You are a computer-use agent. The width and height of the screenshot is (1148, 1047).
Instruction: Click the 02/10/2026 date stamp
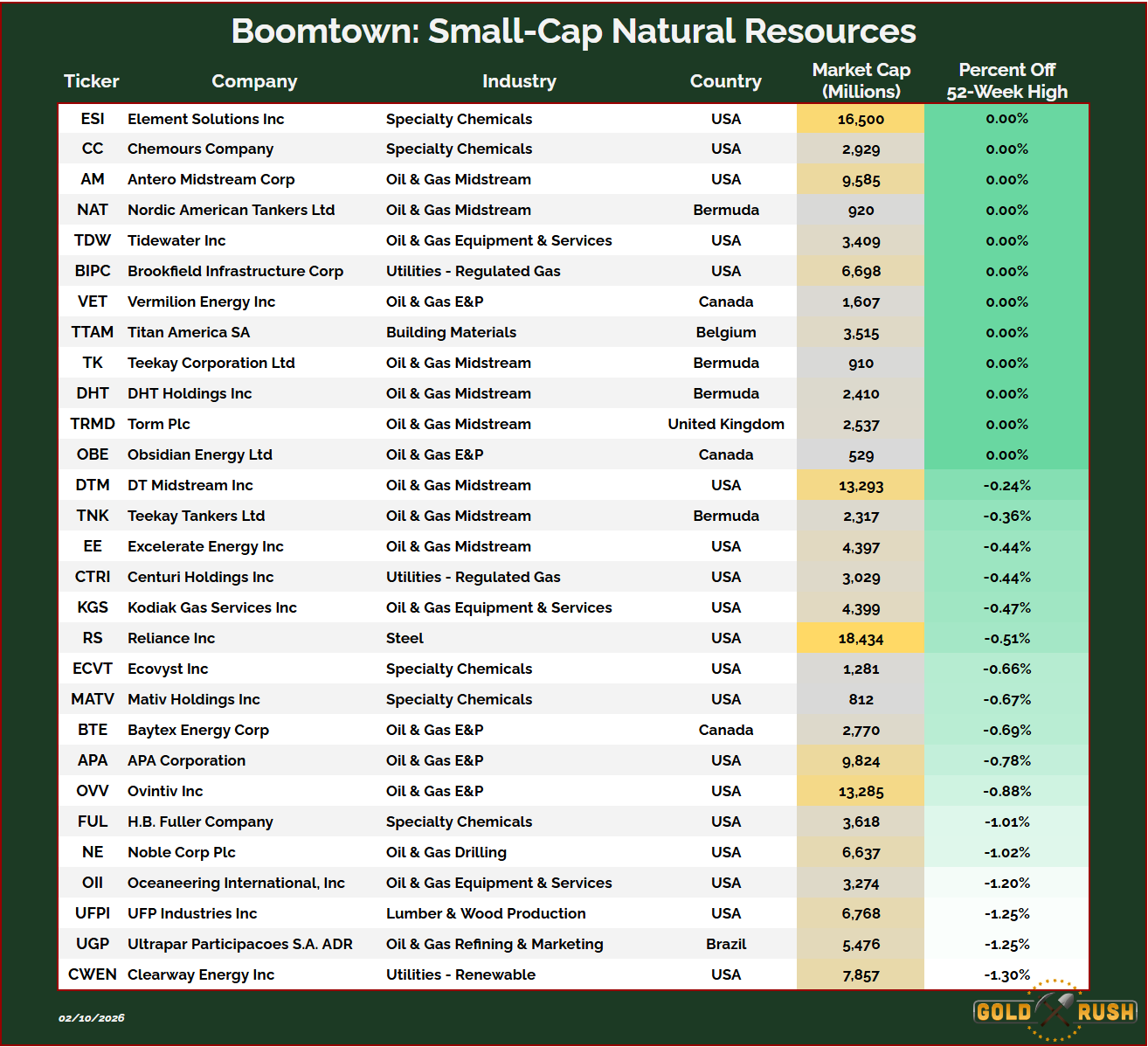[x=92, y=1018]
